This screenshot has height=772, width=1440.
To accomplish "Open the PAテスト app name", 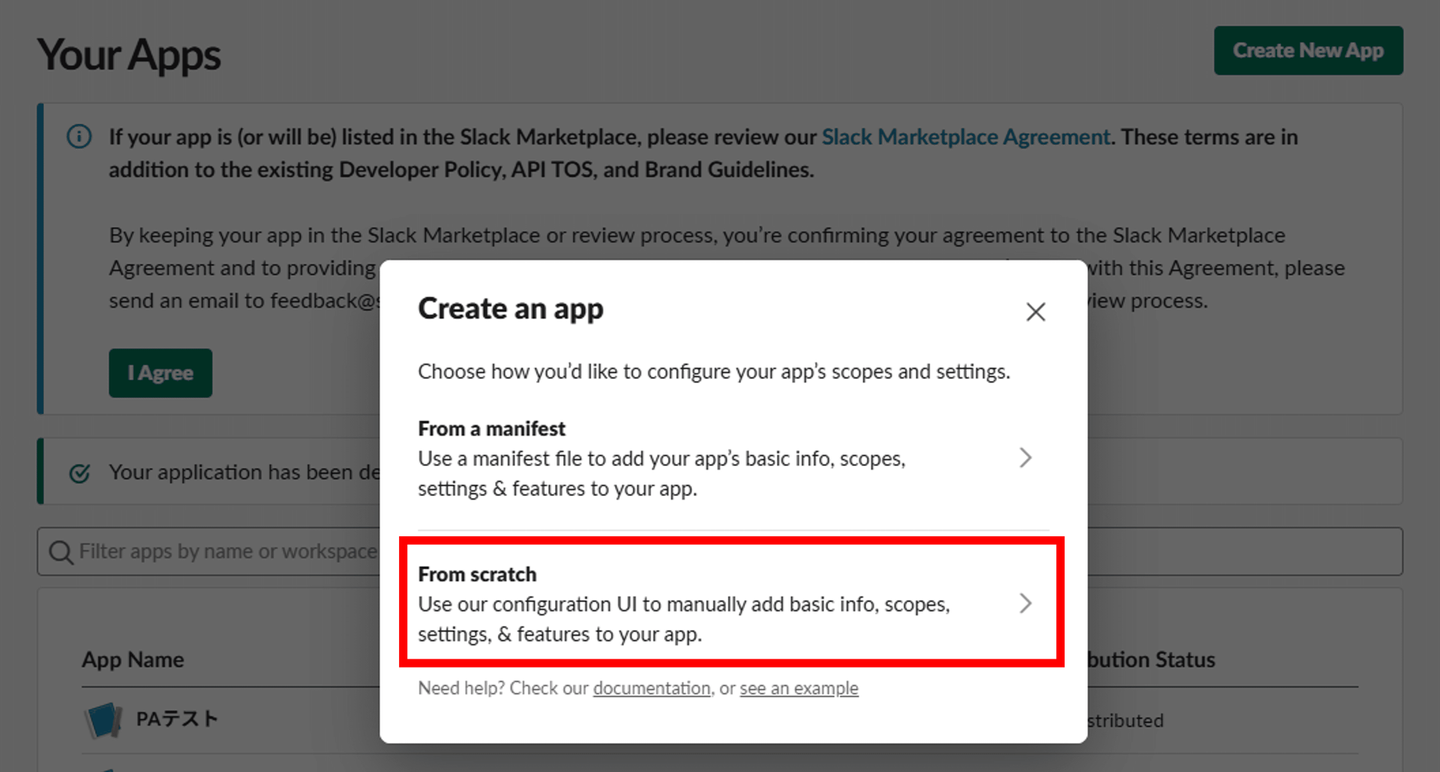I will pyautogui.click(x=177, y=719).
